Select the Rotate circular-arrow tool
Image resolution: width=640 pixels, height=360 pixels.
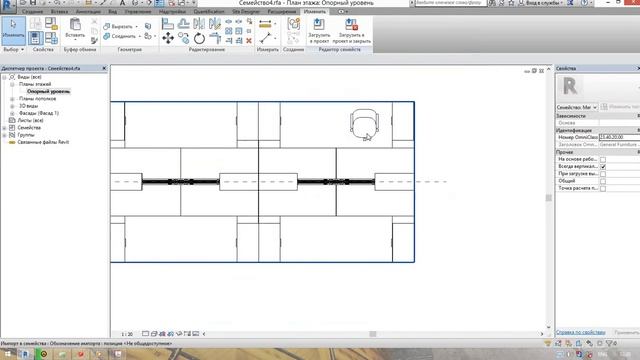point(199,38)
